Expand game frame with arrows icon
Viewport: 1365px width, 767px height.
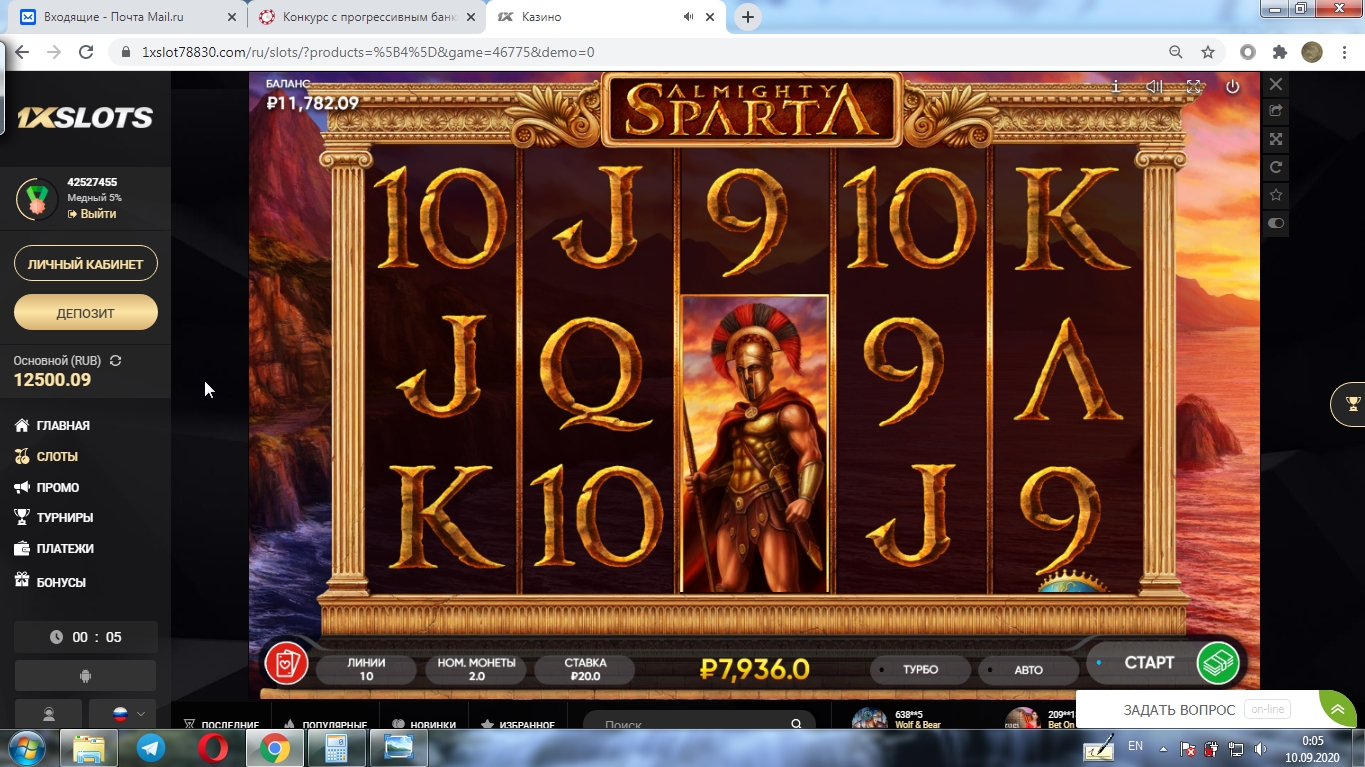[1275, 139]
